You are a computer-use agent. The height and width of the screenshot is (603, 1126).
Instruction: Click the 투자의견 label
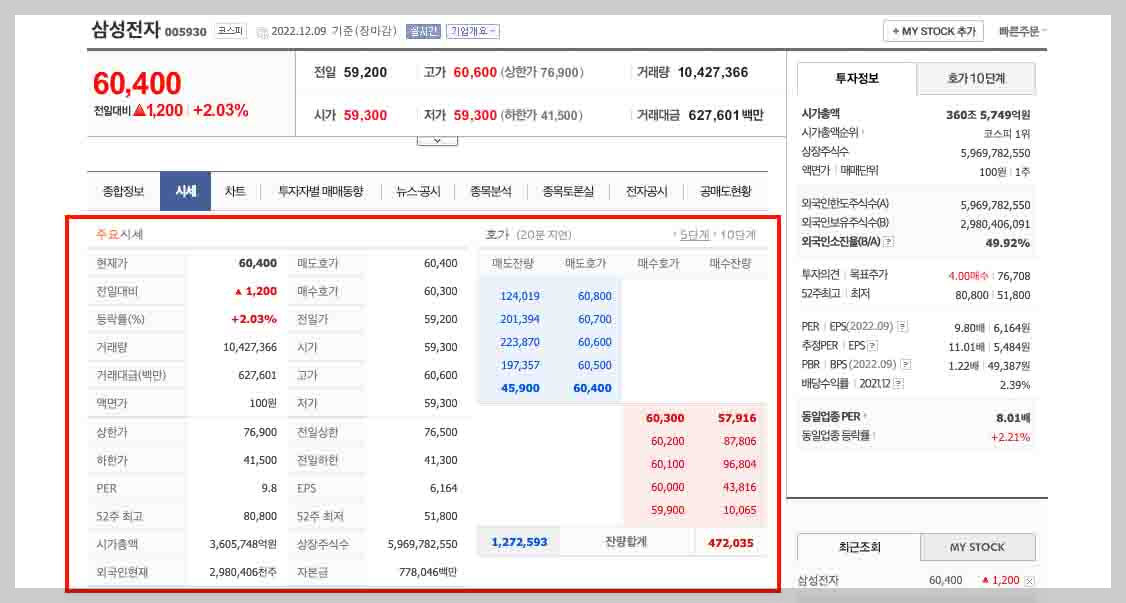(822, 275)
